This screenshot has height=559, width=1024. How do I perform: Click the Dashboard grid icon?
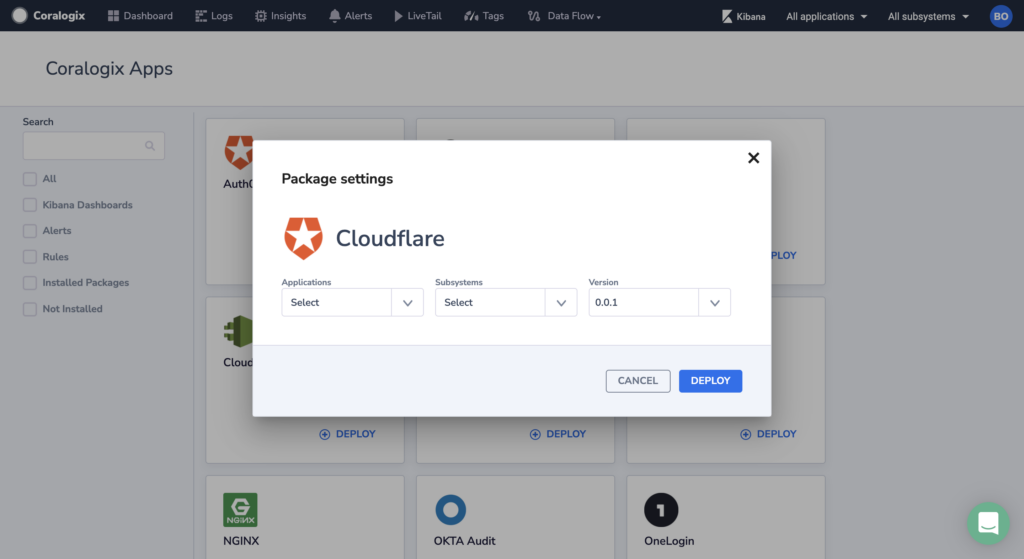[x=113, y=16]
